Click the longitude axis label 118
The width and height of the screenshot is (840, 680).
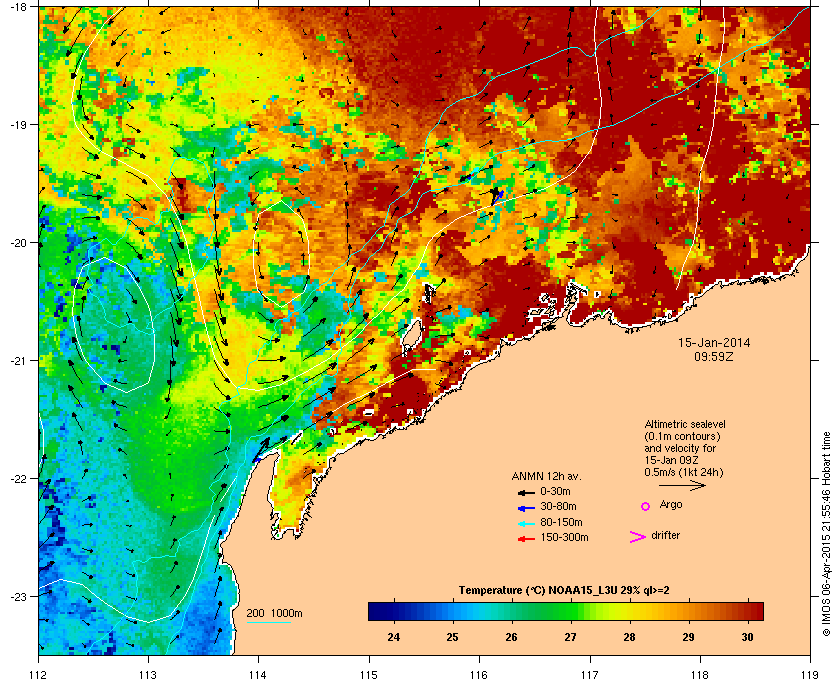pyautogui.click(x=700, y=674)
